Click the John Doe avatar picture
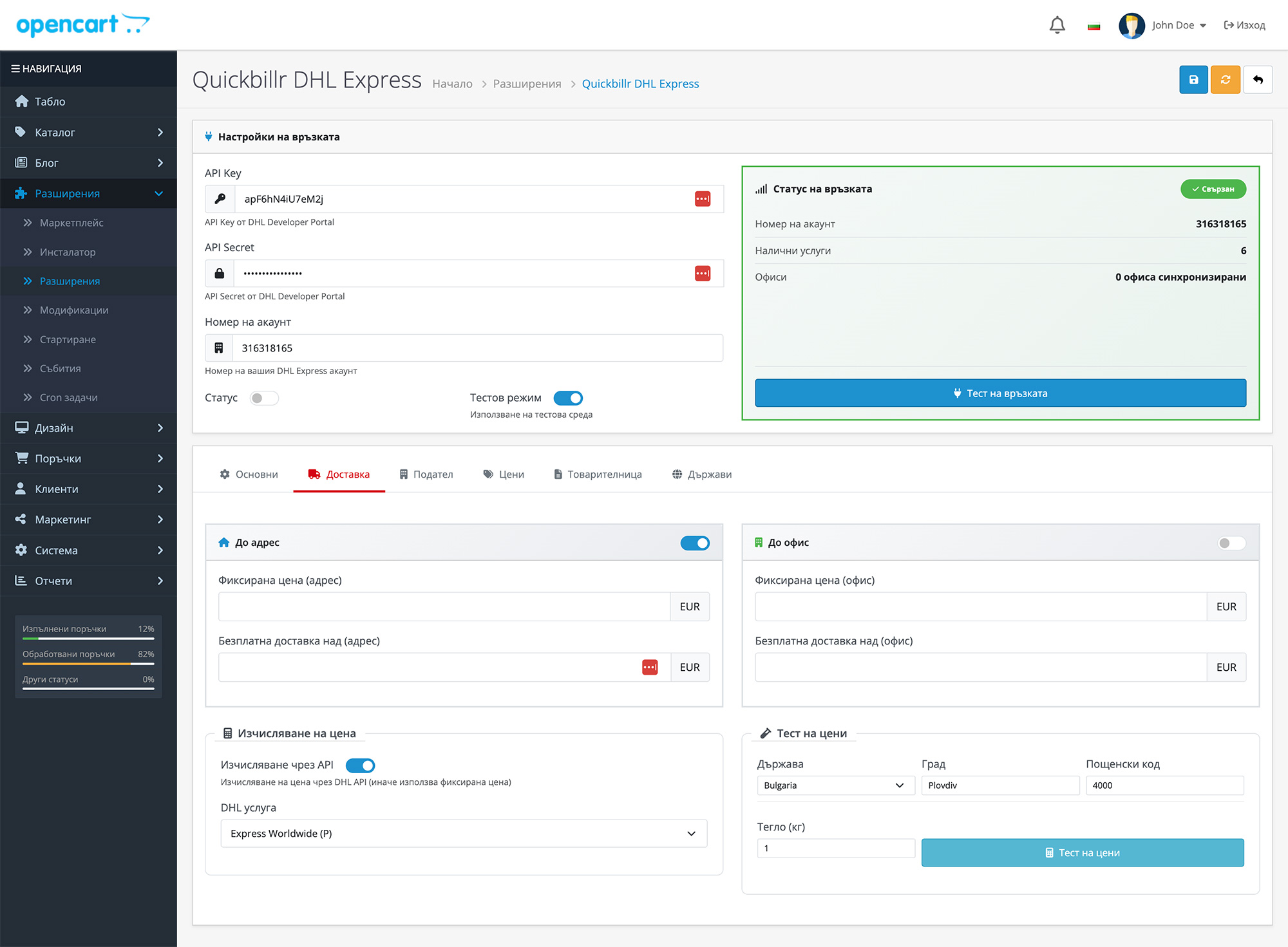This screenshot has width=1288, height=947. click(1132, 25)
